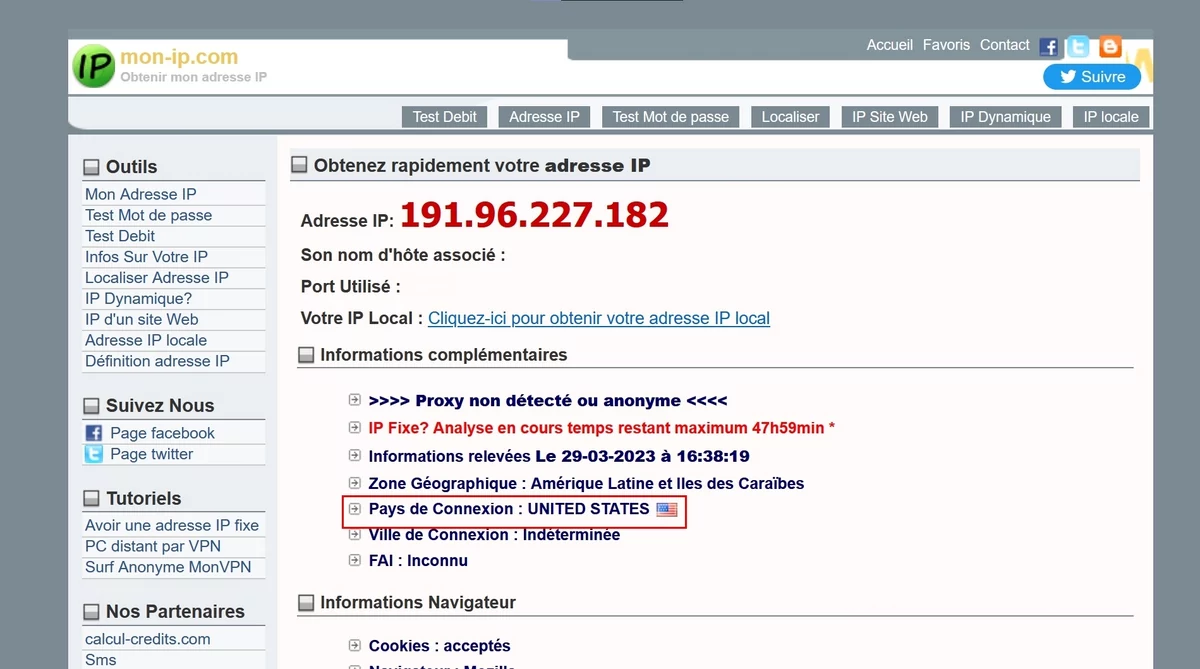The image size is (1200, 669).
Task: Open the Contact link
Action: [x=1004, y=45]
